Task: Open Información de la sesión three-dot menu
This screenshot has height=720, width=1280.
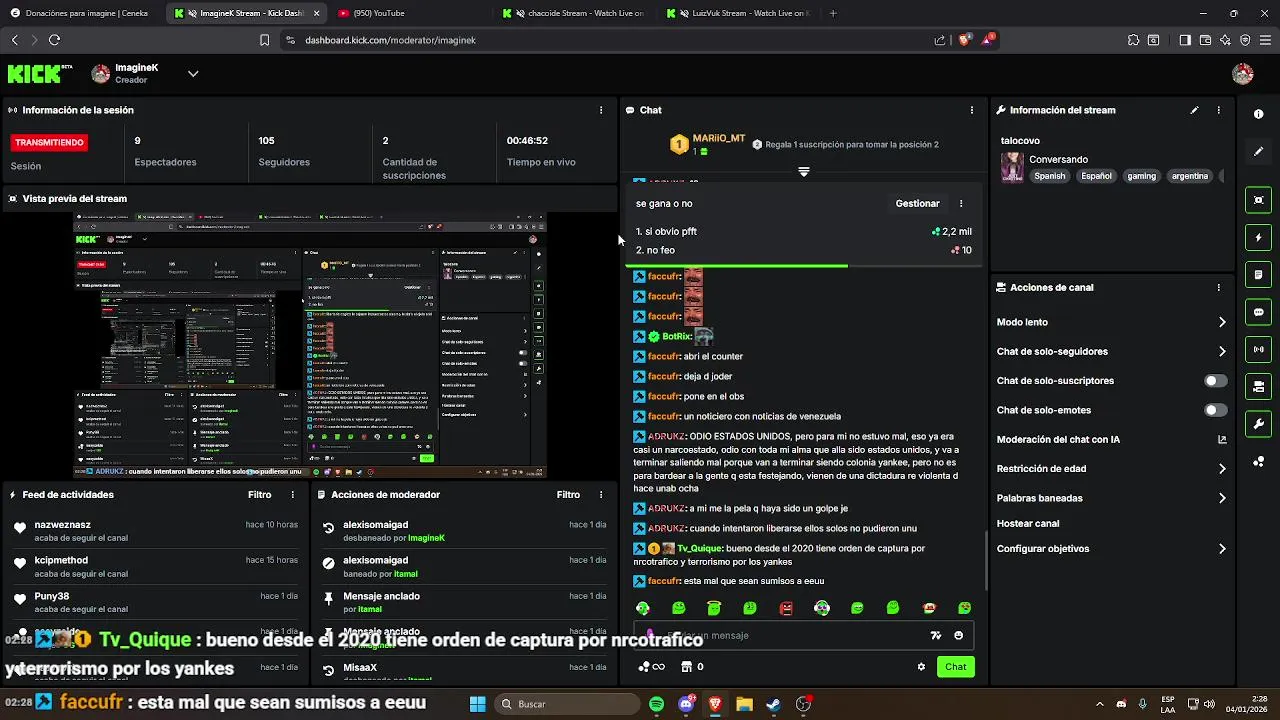Action: coord(601,110)
